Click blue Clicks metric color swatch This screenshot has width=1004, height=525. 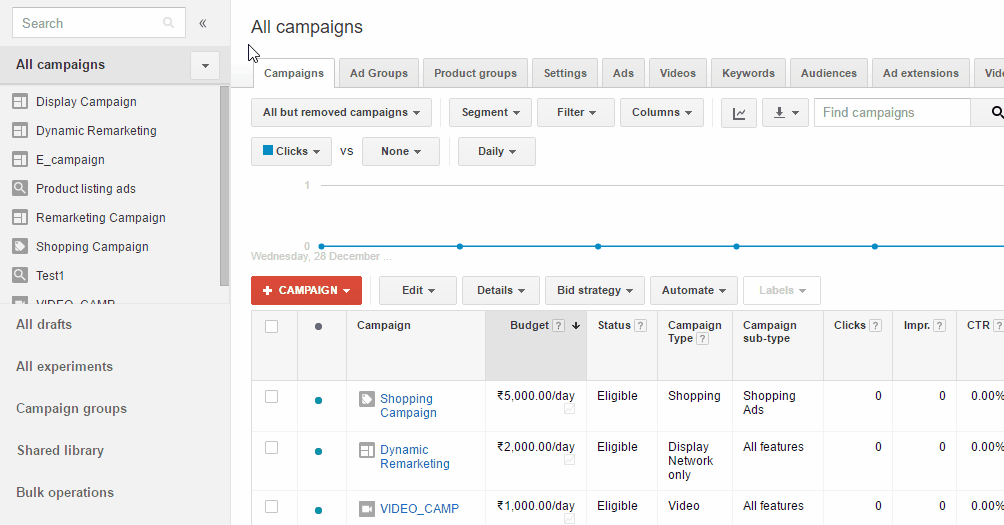268,150
